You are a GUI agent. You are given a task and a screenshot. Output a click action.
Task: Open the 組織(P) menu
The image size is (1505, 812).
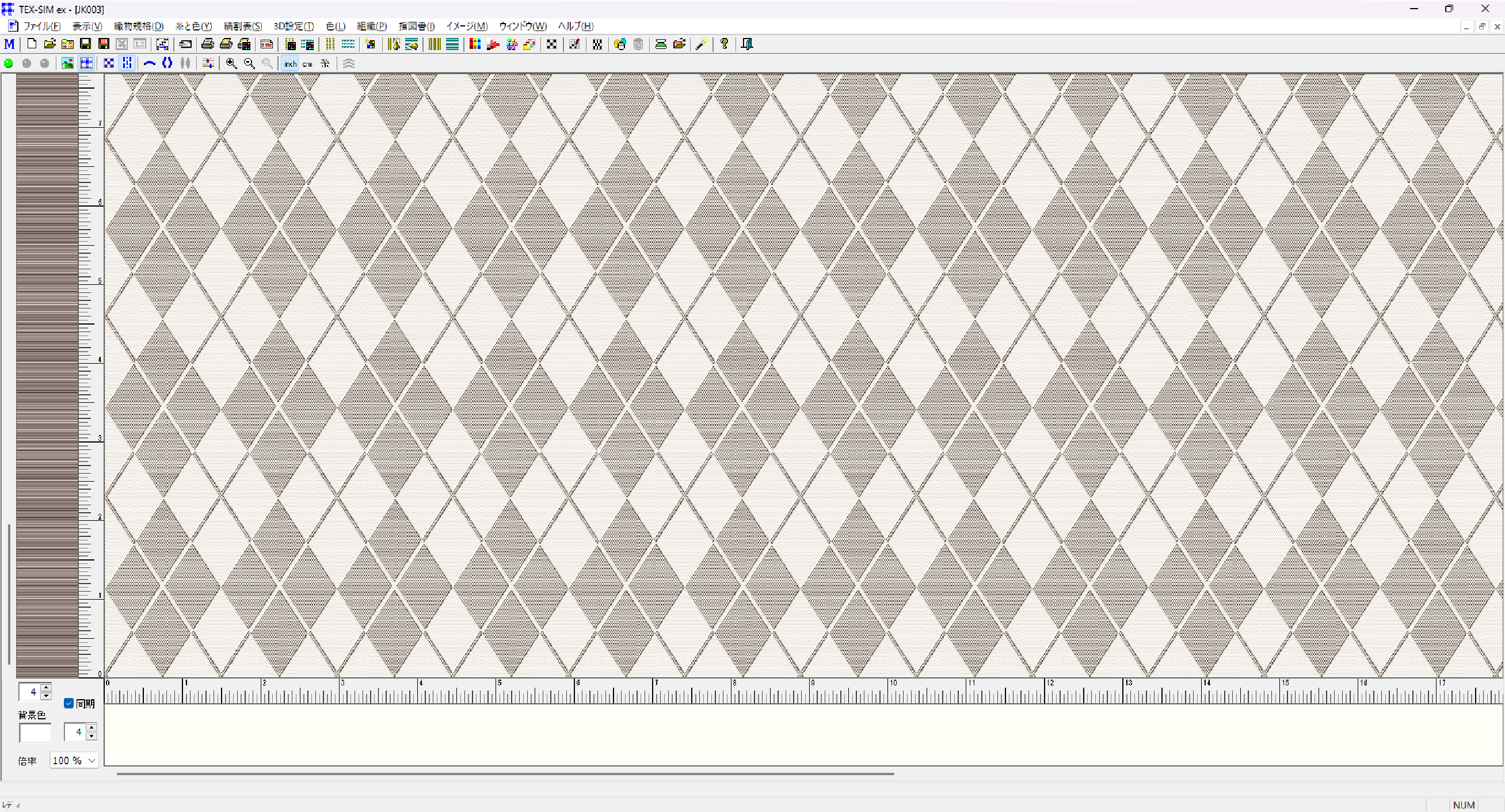pos(372,26)
